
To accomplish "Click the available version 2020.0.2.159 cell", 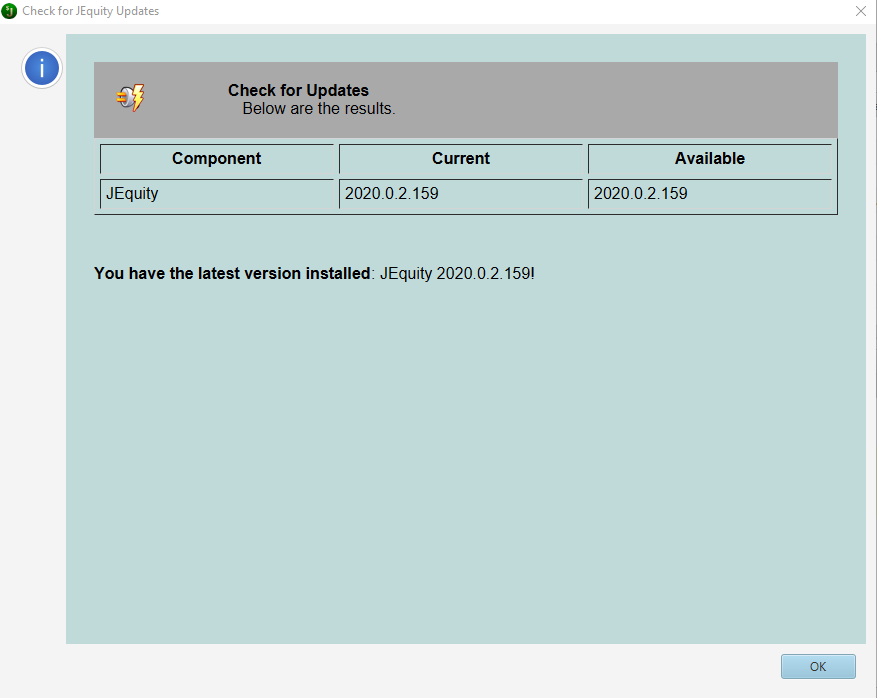I will tap(710, 194).
